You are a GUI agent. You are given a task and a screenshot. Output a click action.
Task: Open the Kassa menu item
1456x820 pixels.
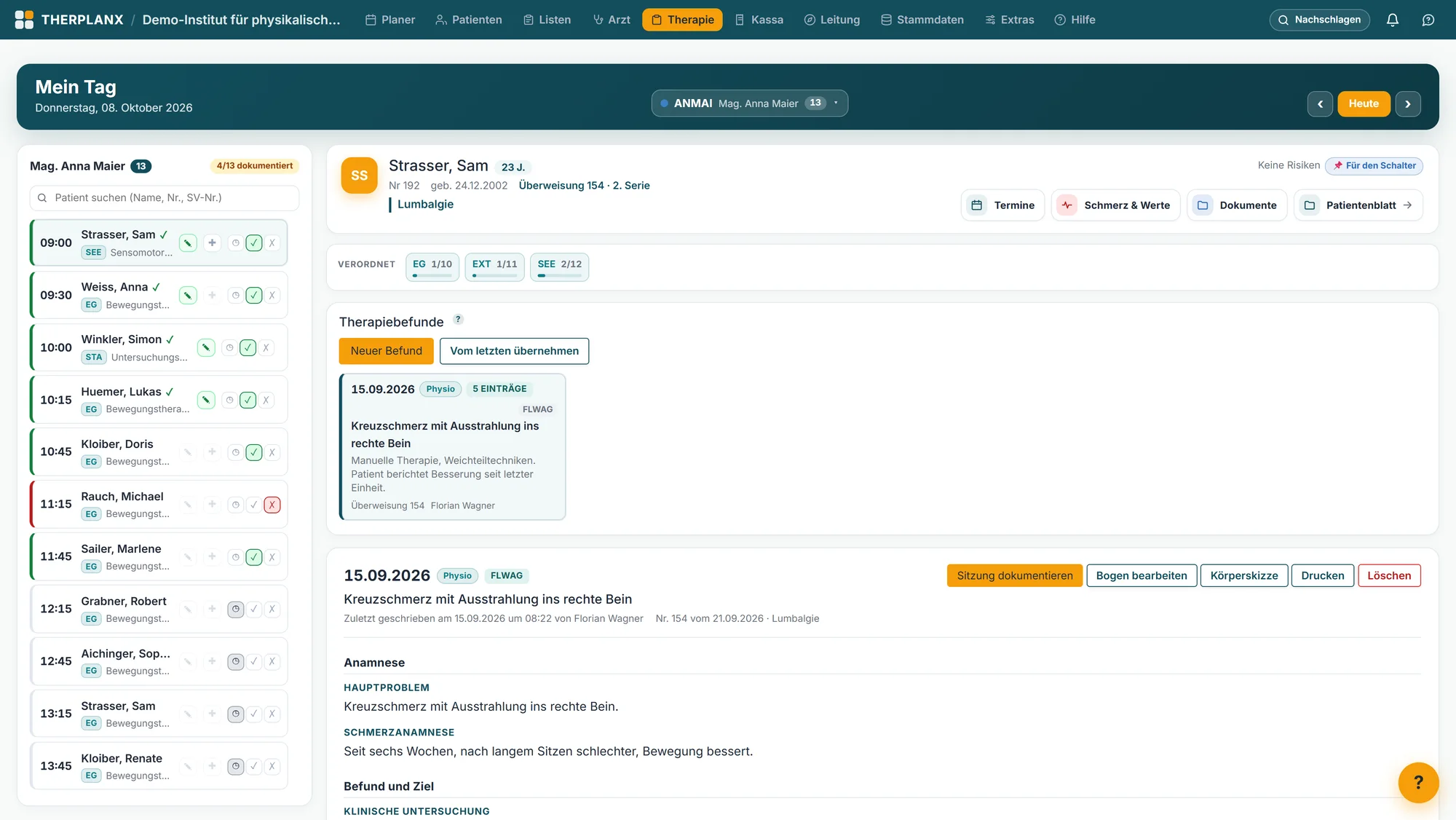click(x=759, y=20)
